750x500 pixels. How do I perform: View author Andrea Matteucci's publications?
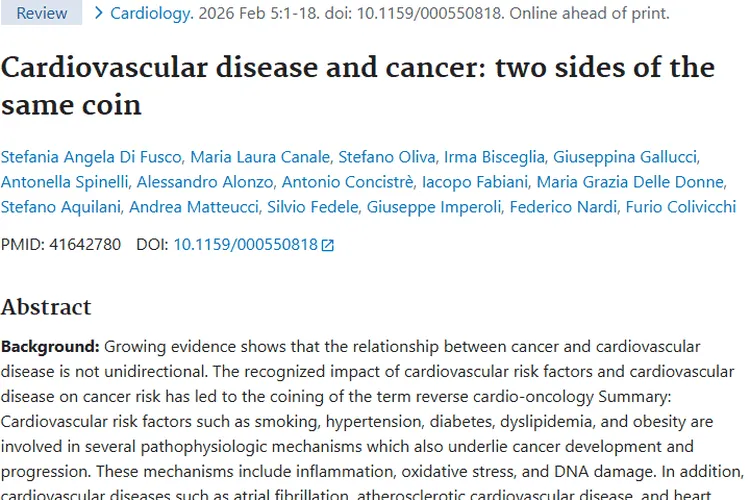pyautogui.click(x=196, y=207)
